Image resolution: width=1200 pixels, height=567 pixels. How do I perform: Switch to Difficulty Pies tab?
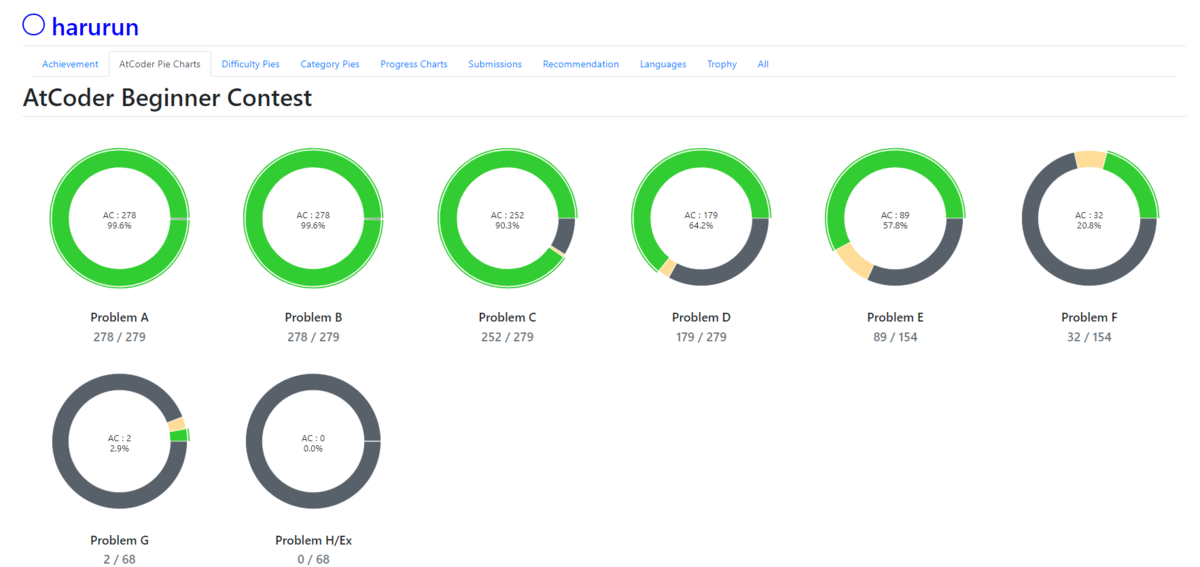(251, 64)
